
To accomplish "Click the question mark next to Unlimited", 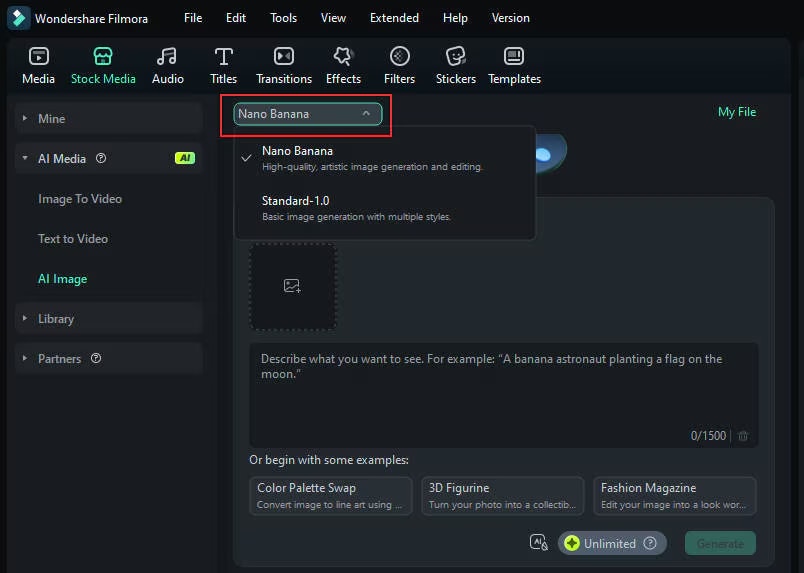I will coord(650,543).
